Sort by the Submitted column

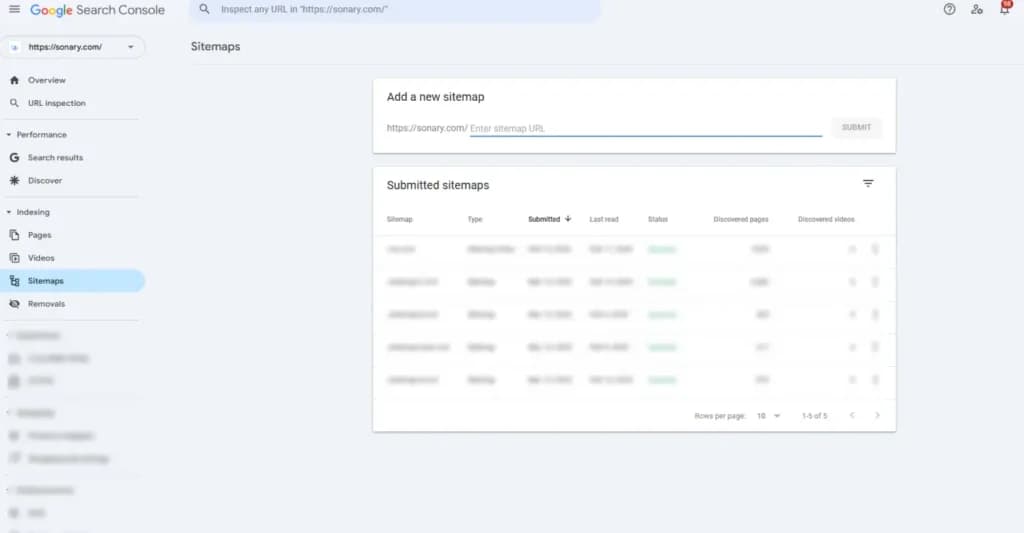[x=549, y=219]
